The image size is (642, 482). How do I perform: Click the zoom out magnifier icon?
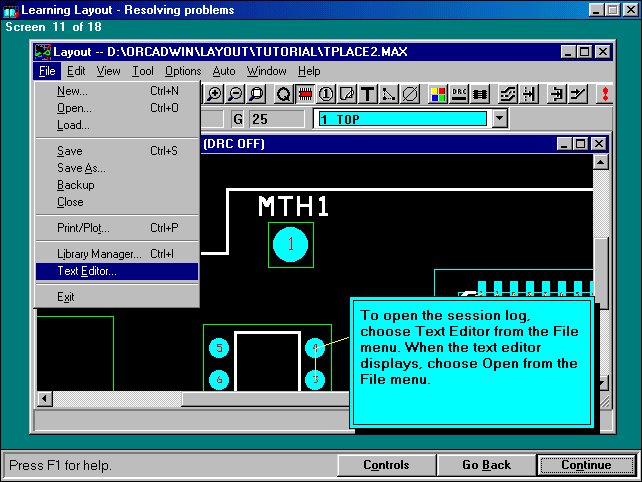234,94
